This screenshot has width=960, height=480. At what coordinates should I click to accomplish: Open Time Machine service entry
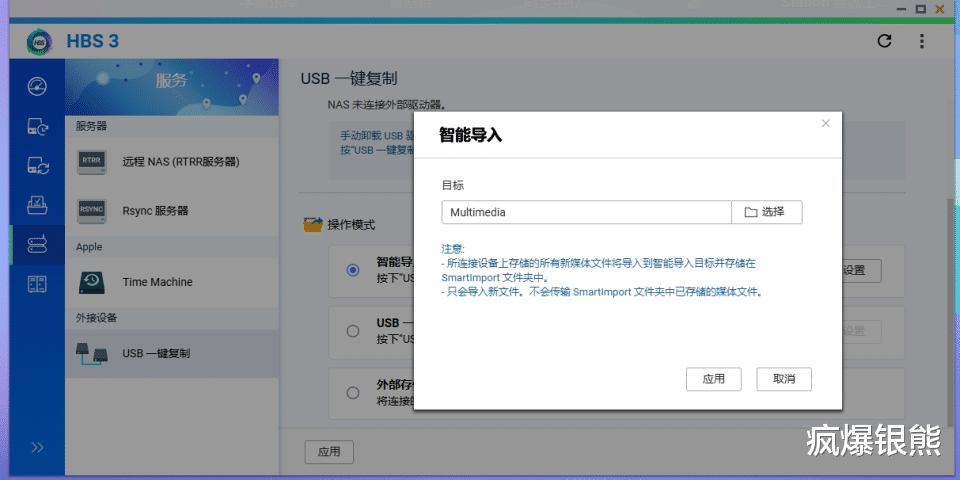click(171, 282)
